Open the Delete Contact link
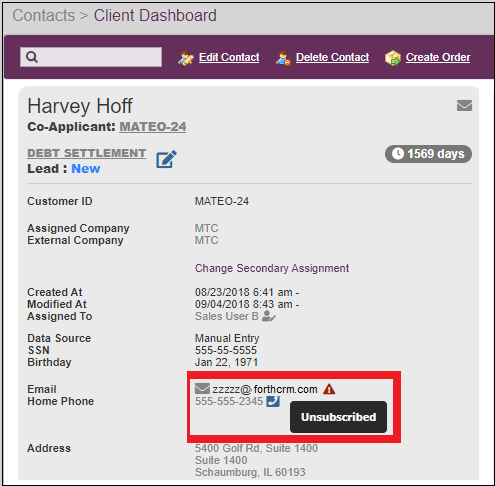495x486 pixels. (332, 57)
